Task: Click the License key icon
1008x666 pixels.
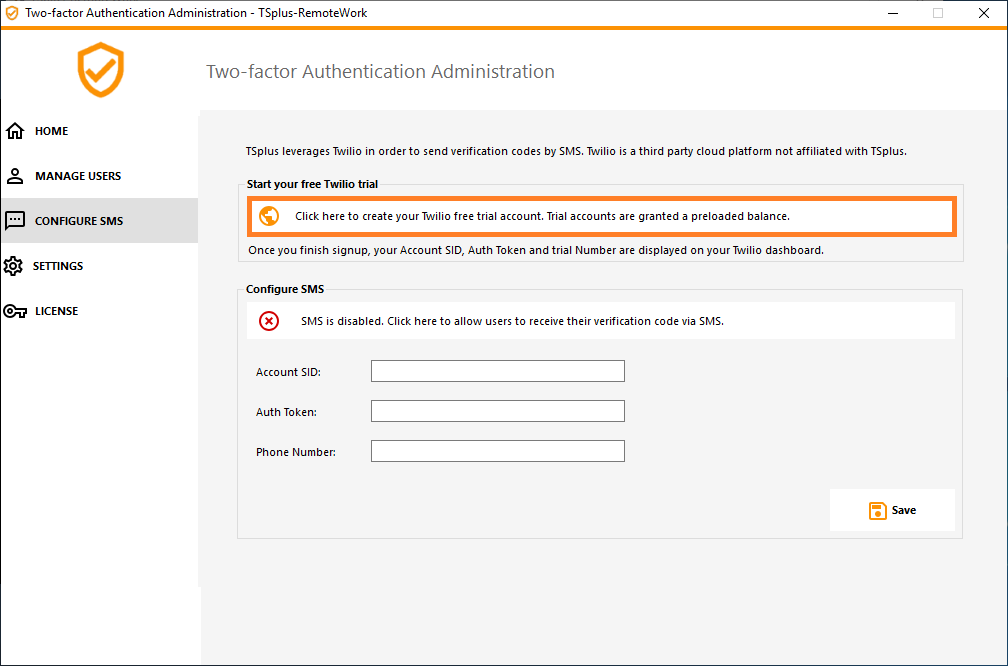Action: 14,310
